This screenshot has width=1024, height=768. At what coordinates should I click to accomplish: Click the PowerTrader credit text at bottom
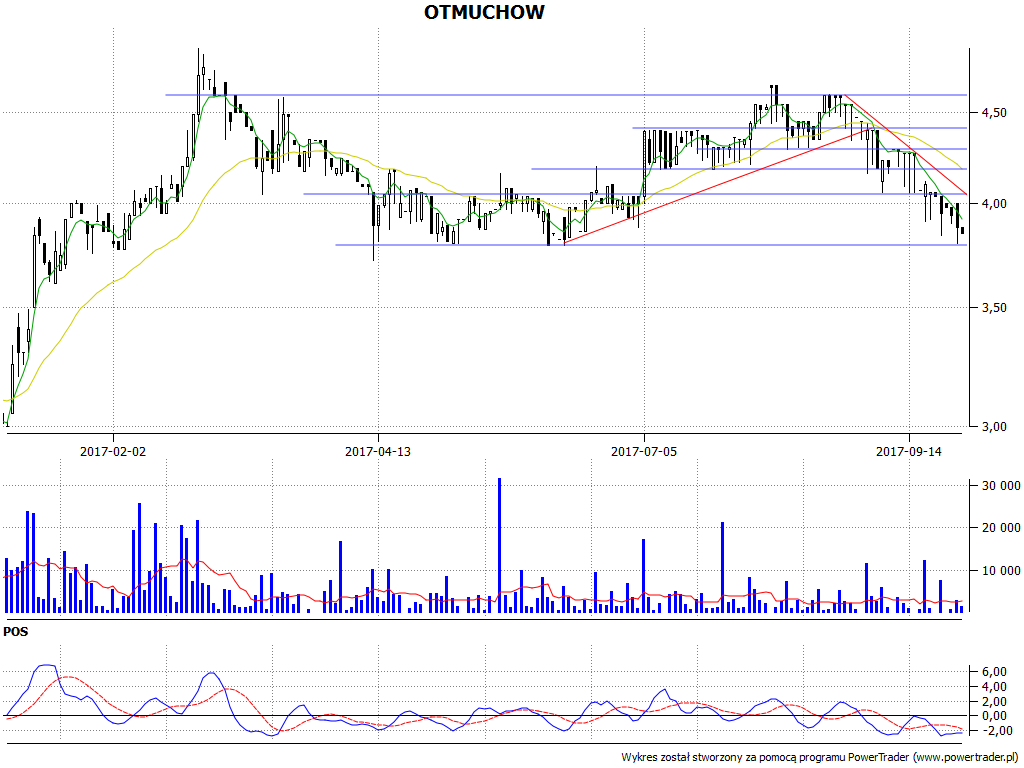(820, 758)
